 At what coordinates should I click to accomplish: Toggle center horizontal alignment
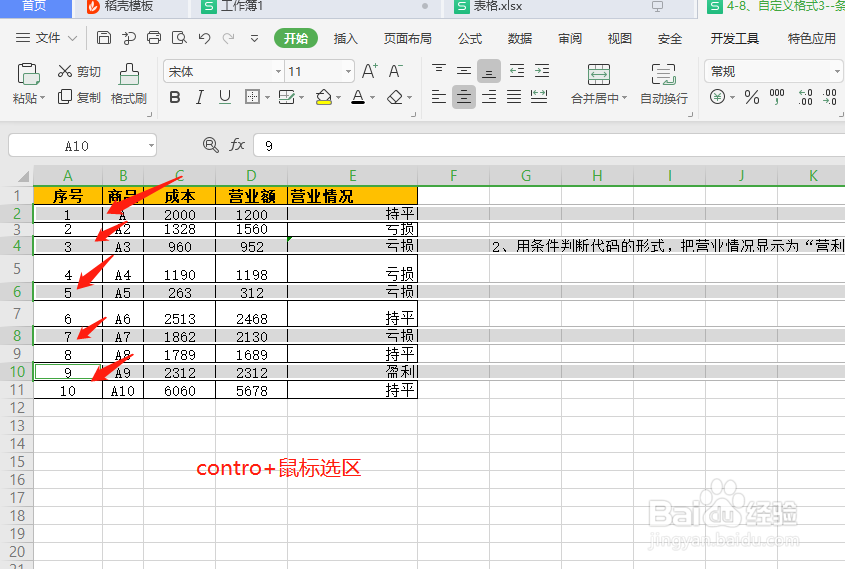pyautogui.click(x=463, y=97)
